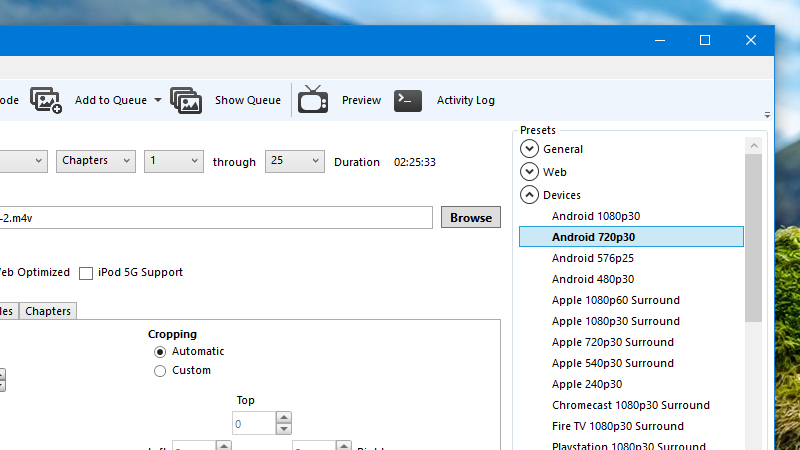This screenshot has height=450, width=800.
Task: Select Apple 1080p60 Surround preset
Action: point(615,300)
